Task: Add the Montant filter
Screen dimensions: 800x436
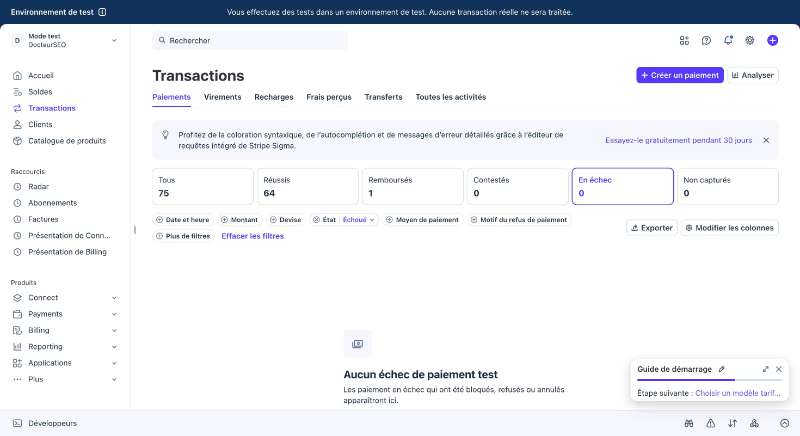Action: pyautogui.click(x=239, y=220)
